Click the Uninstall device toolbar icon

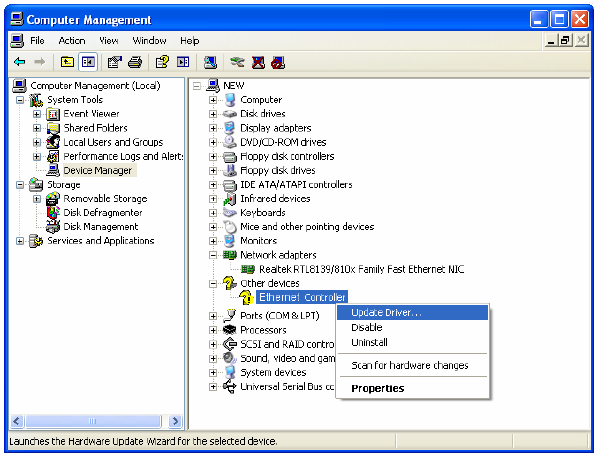[x=258, y=62]
